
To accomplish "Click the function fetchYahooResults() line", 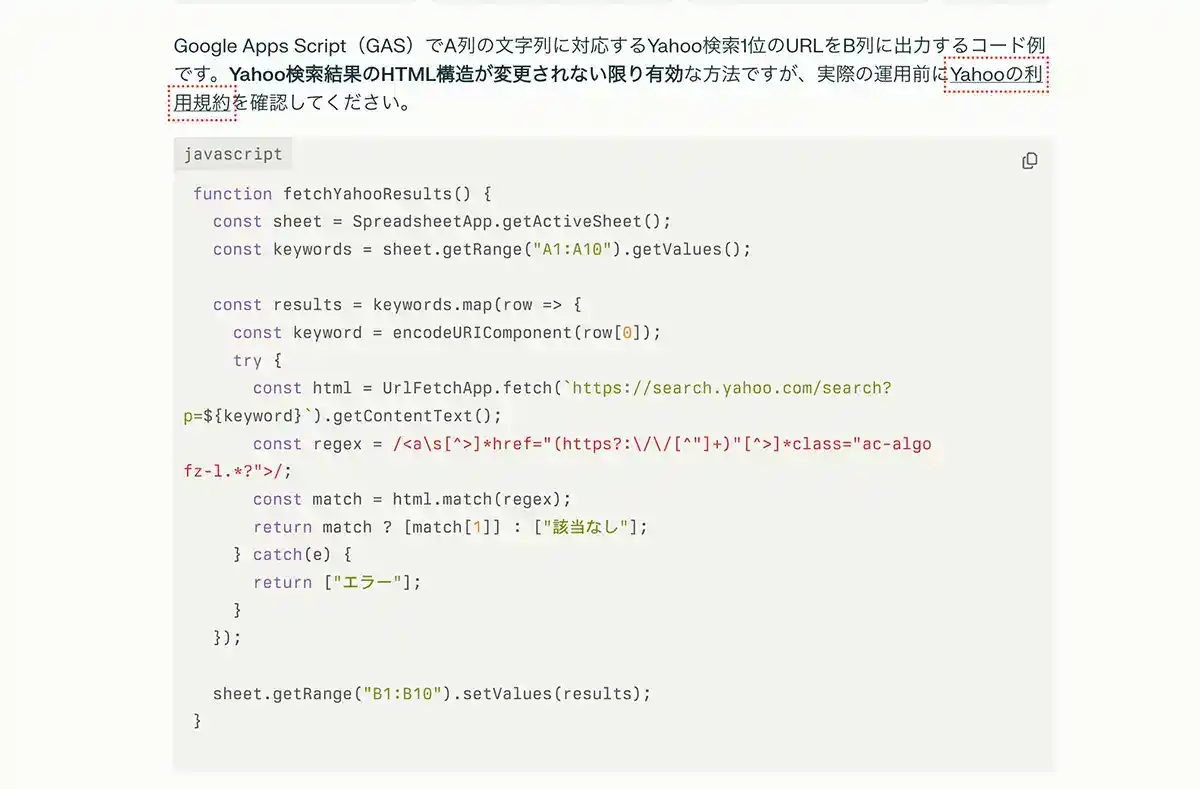I will [x=342, y=194].
